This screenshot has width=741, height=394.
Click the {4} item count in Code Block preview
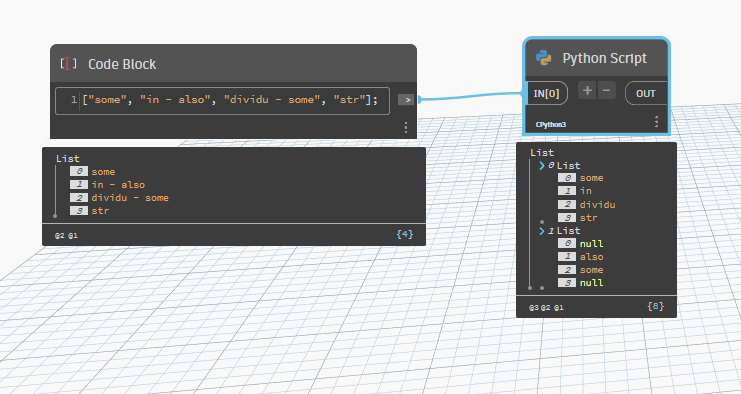[x=405, y=234]
